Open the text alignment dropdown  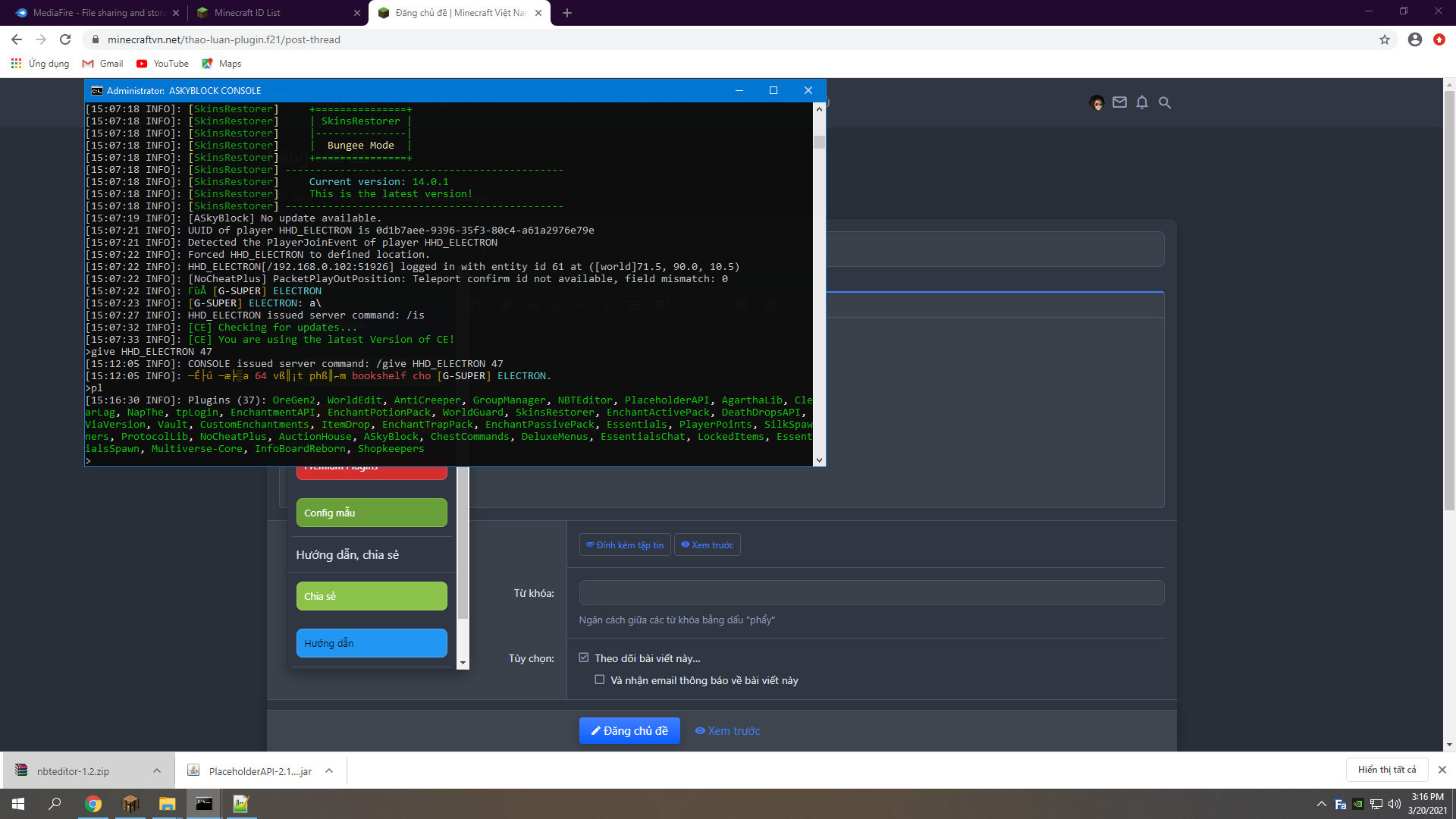coord(610,305)
